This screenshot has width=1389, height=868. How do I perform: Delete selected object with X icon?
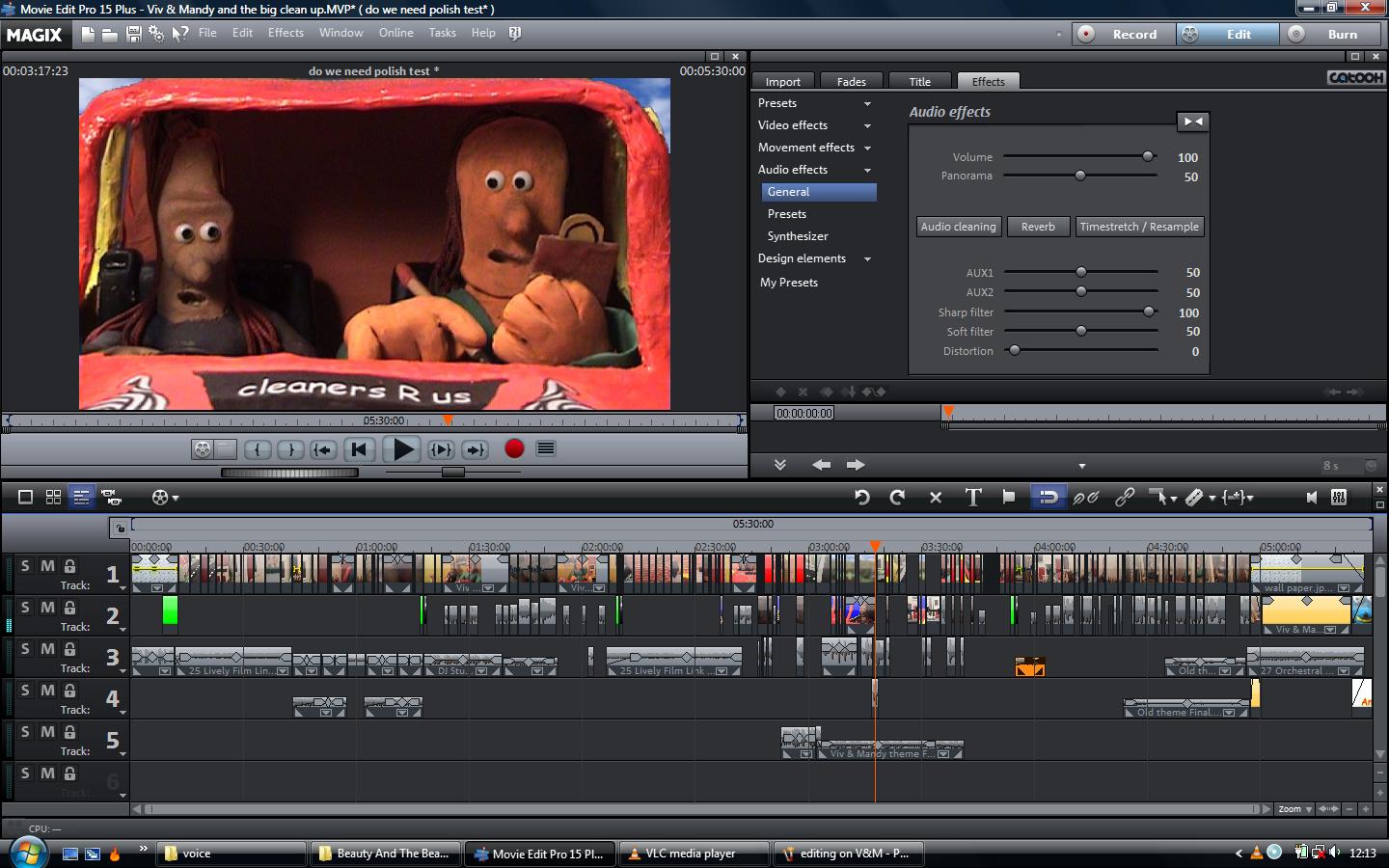(x=936, y=498)
